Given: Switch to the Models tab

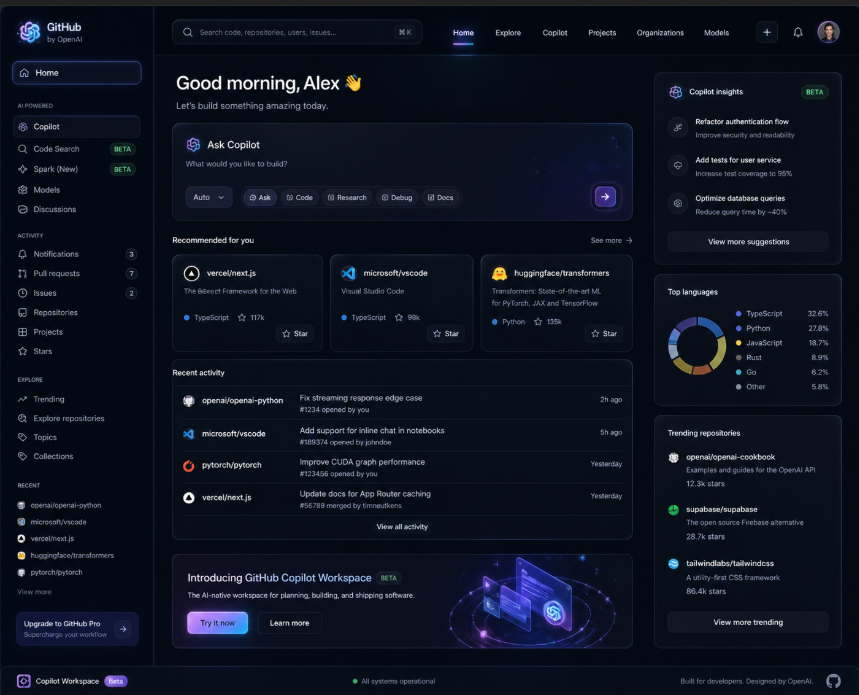Looking at the screenshot, I should [x=717, y=33].
